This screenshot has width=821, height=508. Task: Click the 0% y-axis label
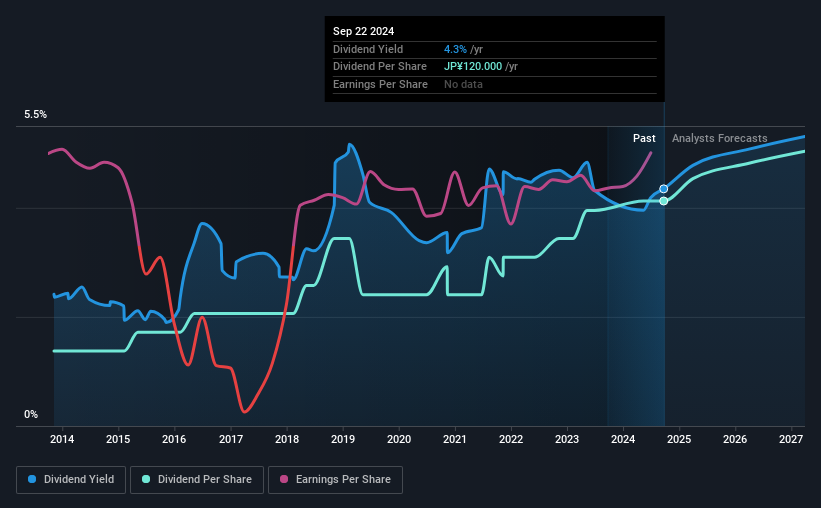[x=31, y=414]
